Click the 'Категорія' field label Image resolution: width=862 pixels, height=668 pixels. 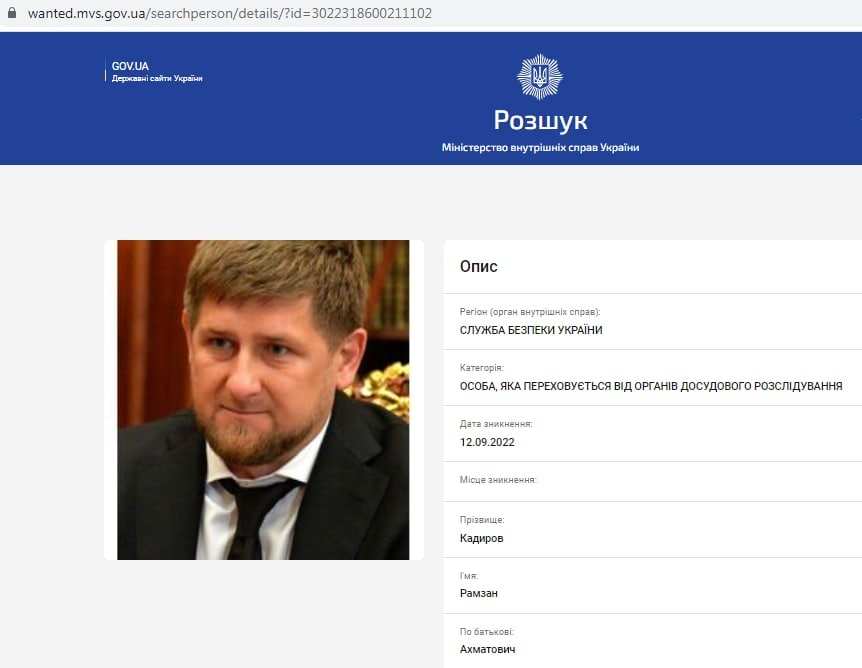point(482,368)
